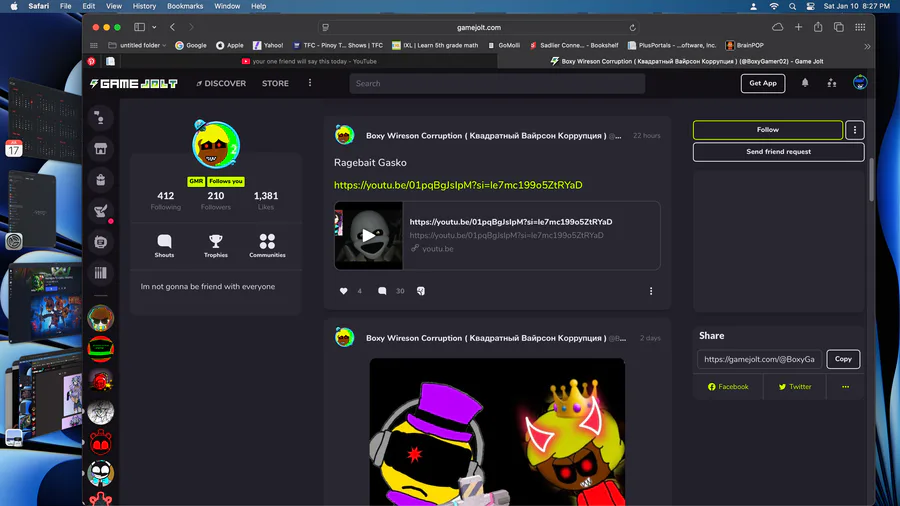Open iCloud tabs icon in Safari toolbar

tap(777, 27)
